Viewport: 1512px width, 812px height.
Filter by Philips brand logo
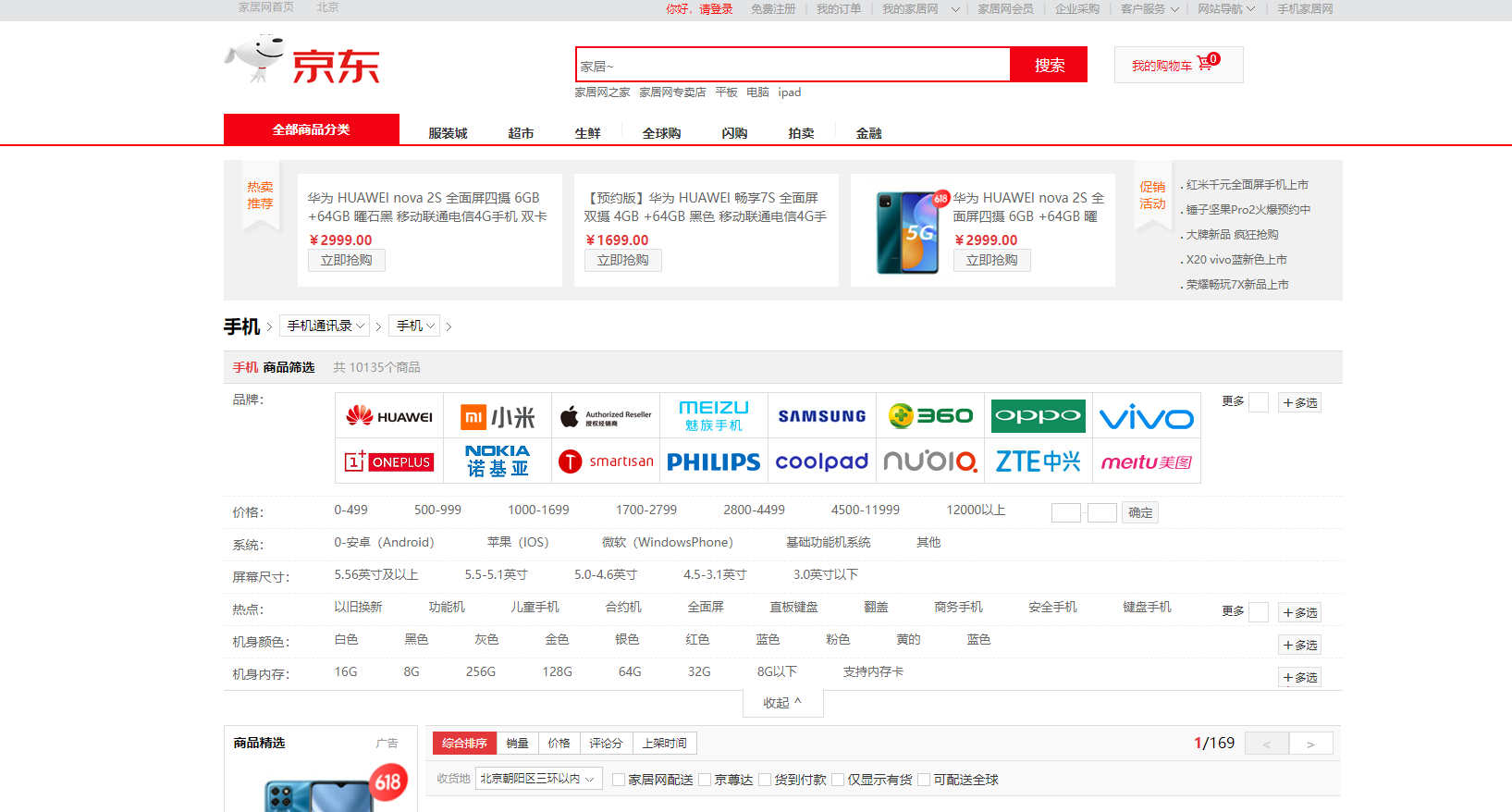(714, 461)
